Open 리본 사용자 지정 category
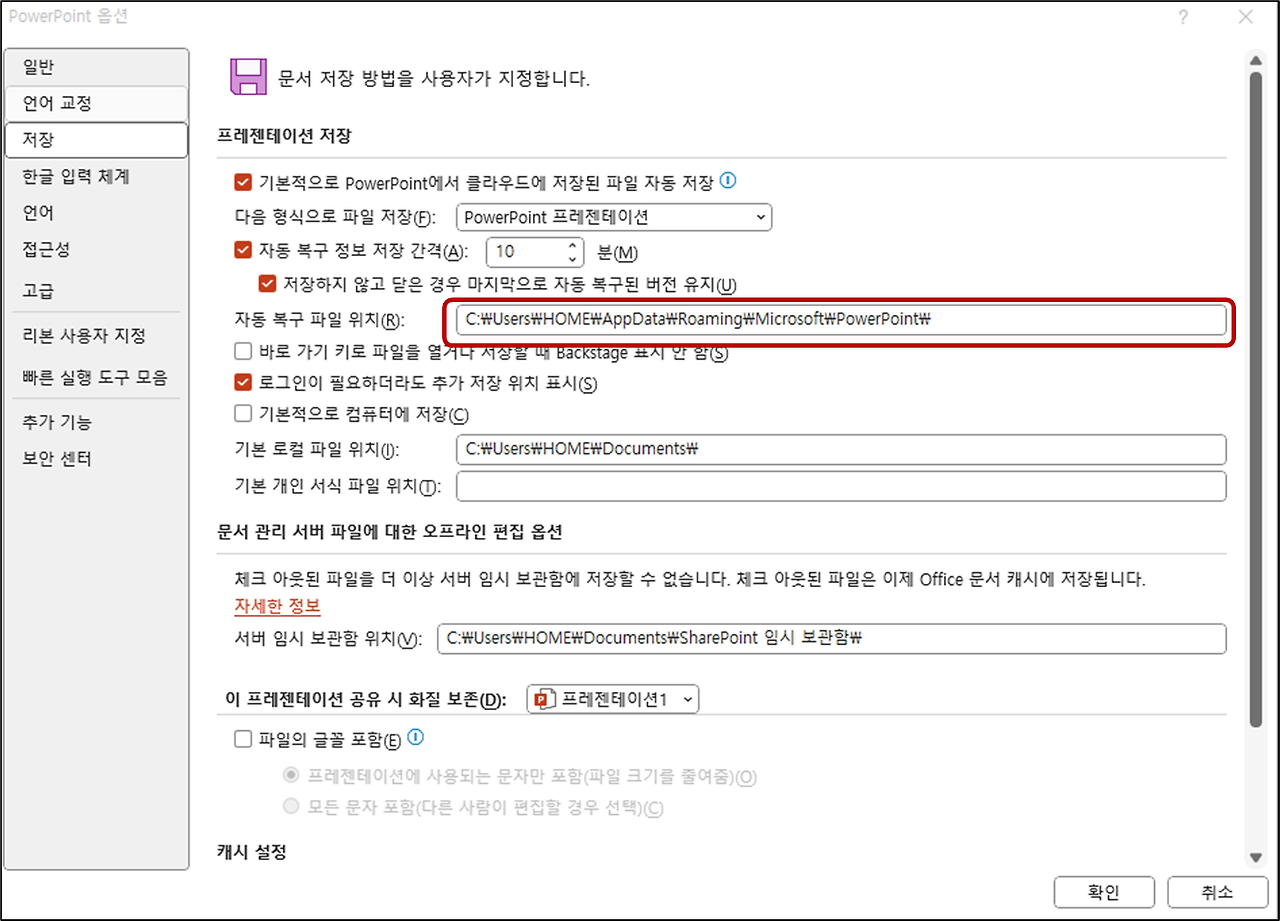The image size is (1280, 921). tap(95, 335)
